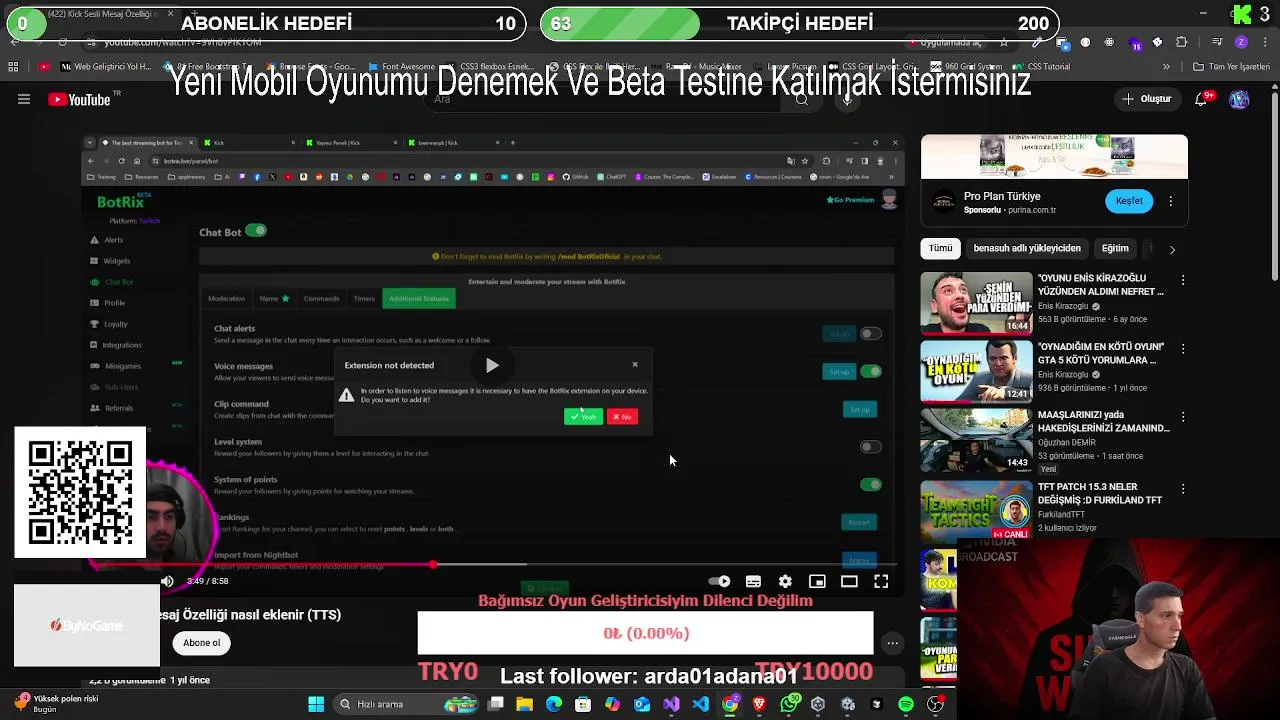Viewport: 1280px width, 720px height.
Task: Open the 960 Grid System bookmark
Action: point(966,67)
